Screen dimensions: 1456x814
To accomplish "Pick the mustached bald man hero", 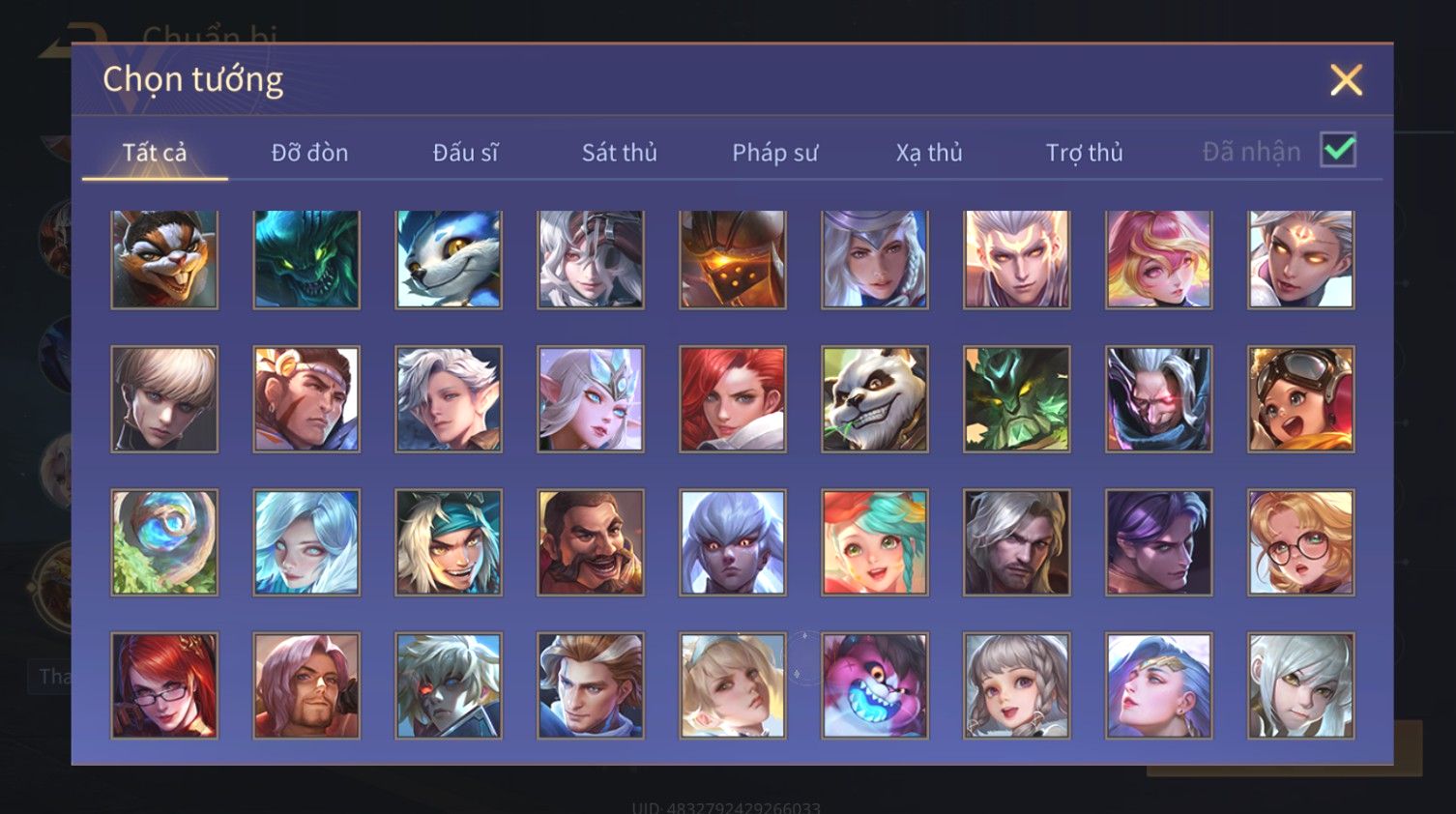I will coord(591,542).
